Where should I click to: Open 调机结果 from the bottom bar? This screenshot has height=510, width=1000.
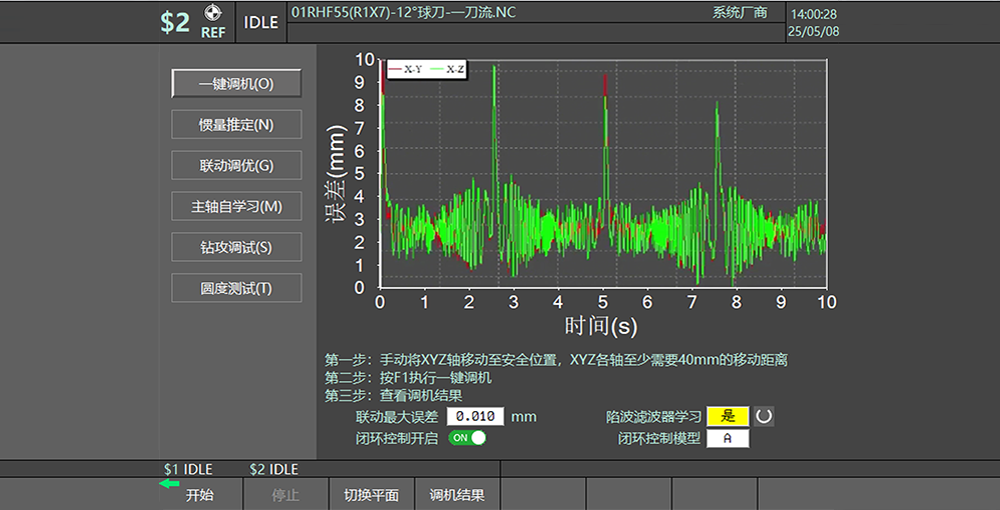point(457,495)
